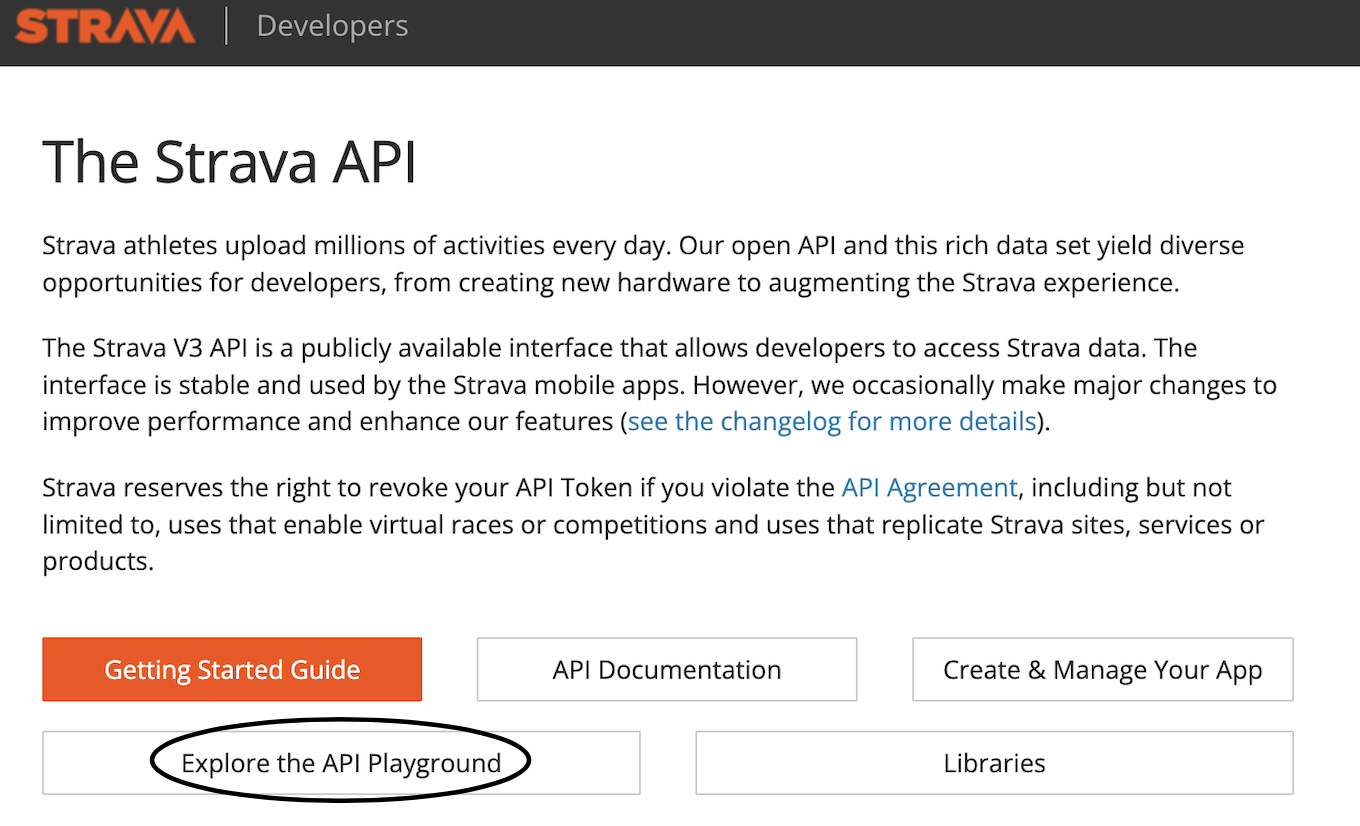Open the Getting Started Guide
The width and height of the screenshot is (1360, 826).
point(232,669)
